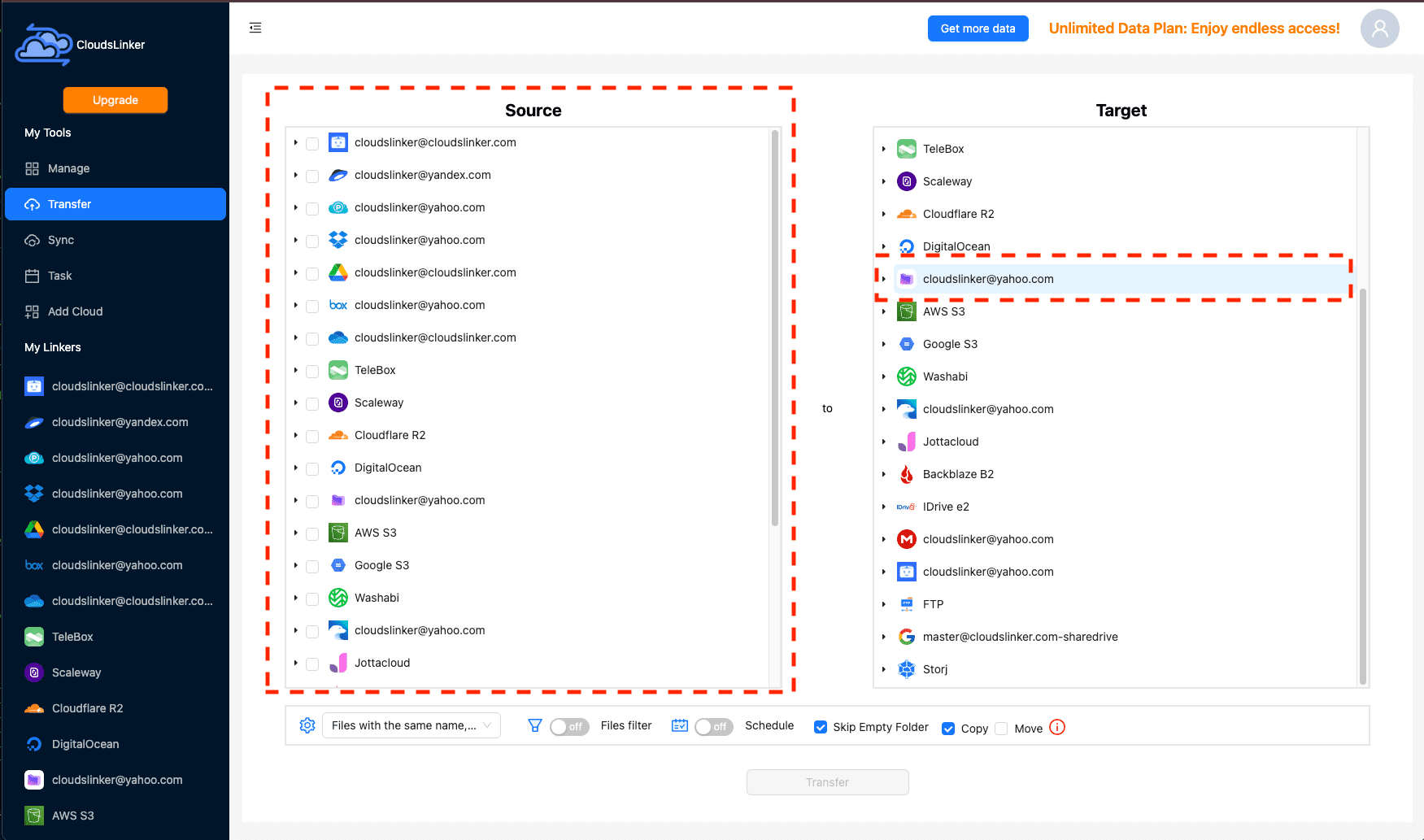The width and height of the screenshot is (1424, 840).
Task: Uncheck Skip Empty Folder
Action: (821, 727)
